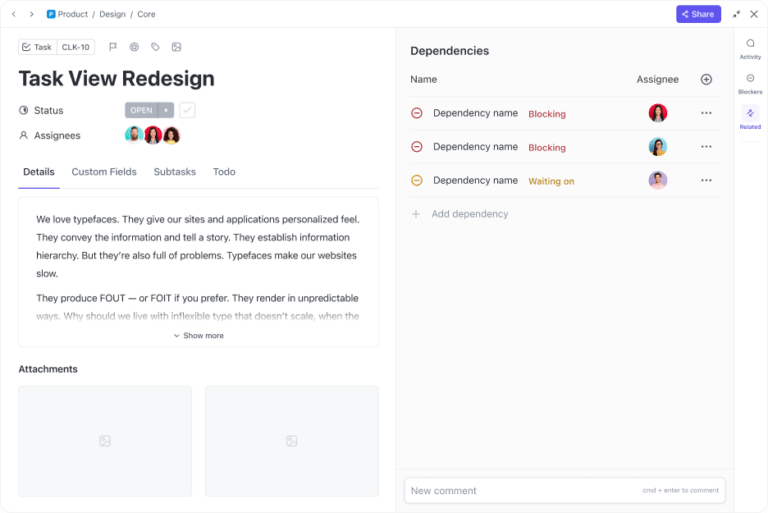Click the New comment input field
768x513 pixels.
[520, 490]
